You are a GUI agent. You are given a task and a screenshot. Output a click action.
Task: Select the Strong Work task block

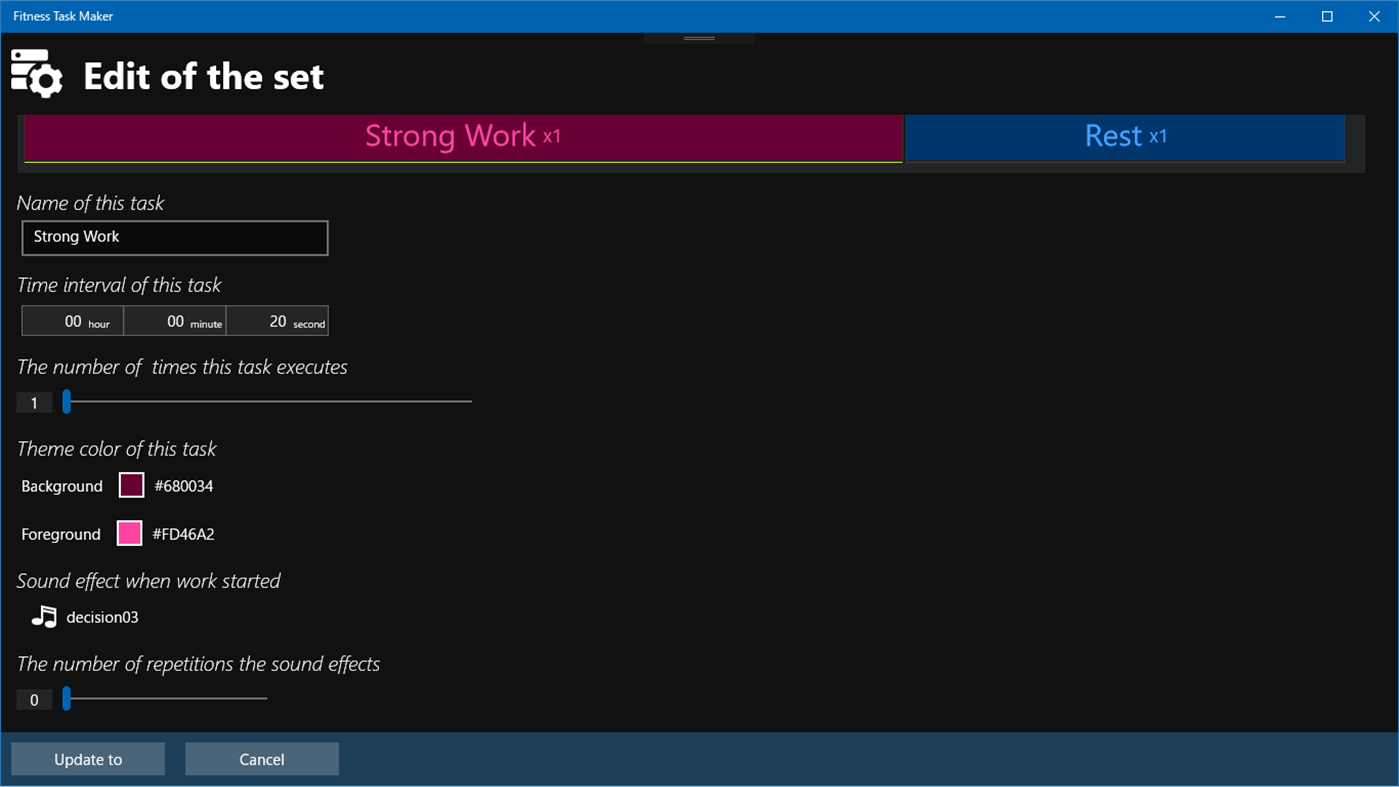click(463, 137)
